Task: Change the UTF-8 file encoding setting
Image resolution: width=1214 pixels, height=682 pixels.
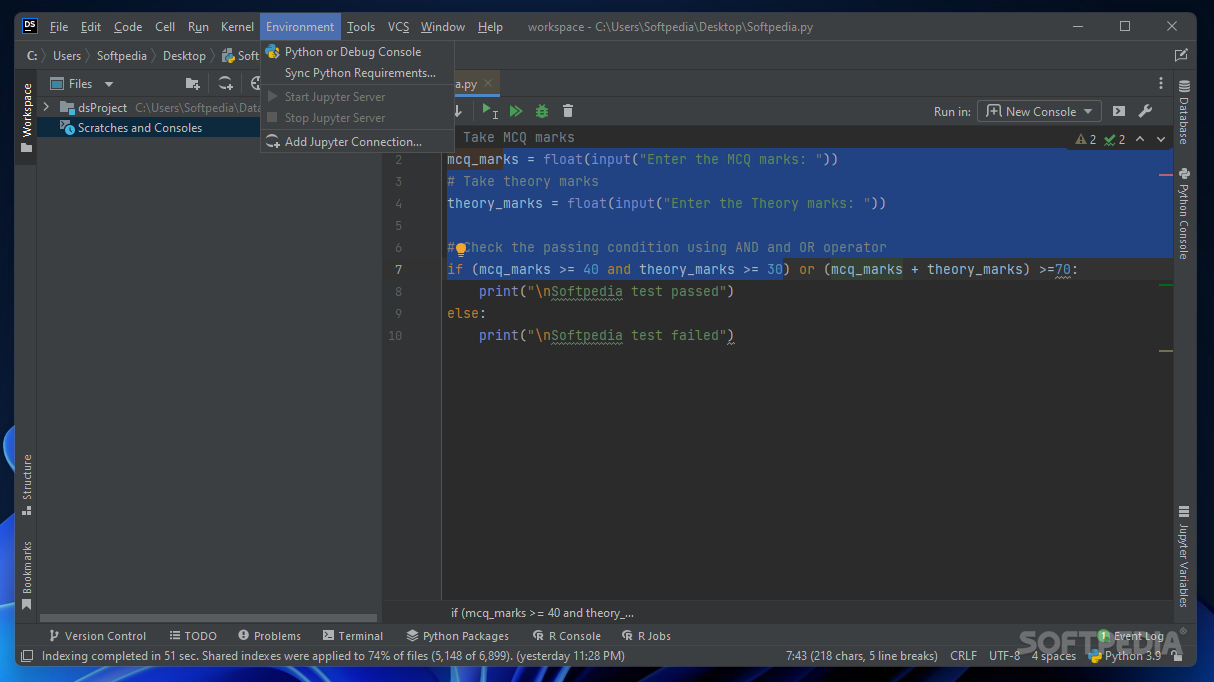Action: pyautogui.click(x=1004, y=656)
